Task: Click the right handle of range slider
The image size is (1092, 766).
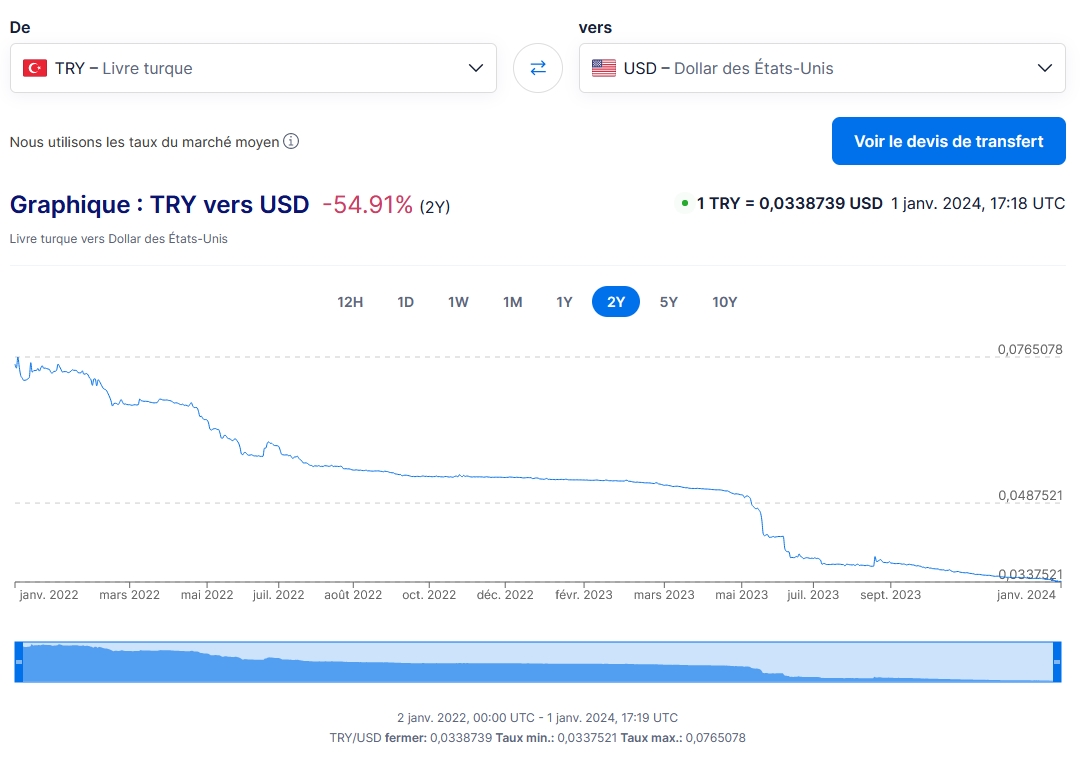Action: tap(1056, 662)
